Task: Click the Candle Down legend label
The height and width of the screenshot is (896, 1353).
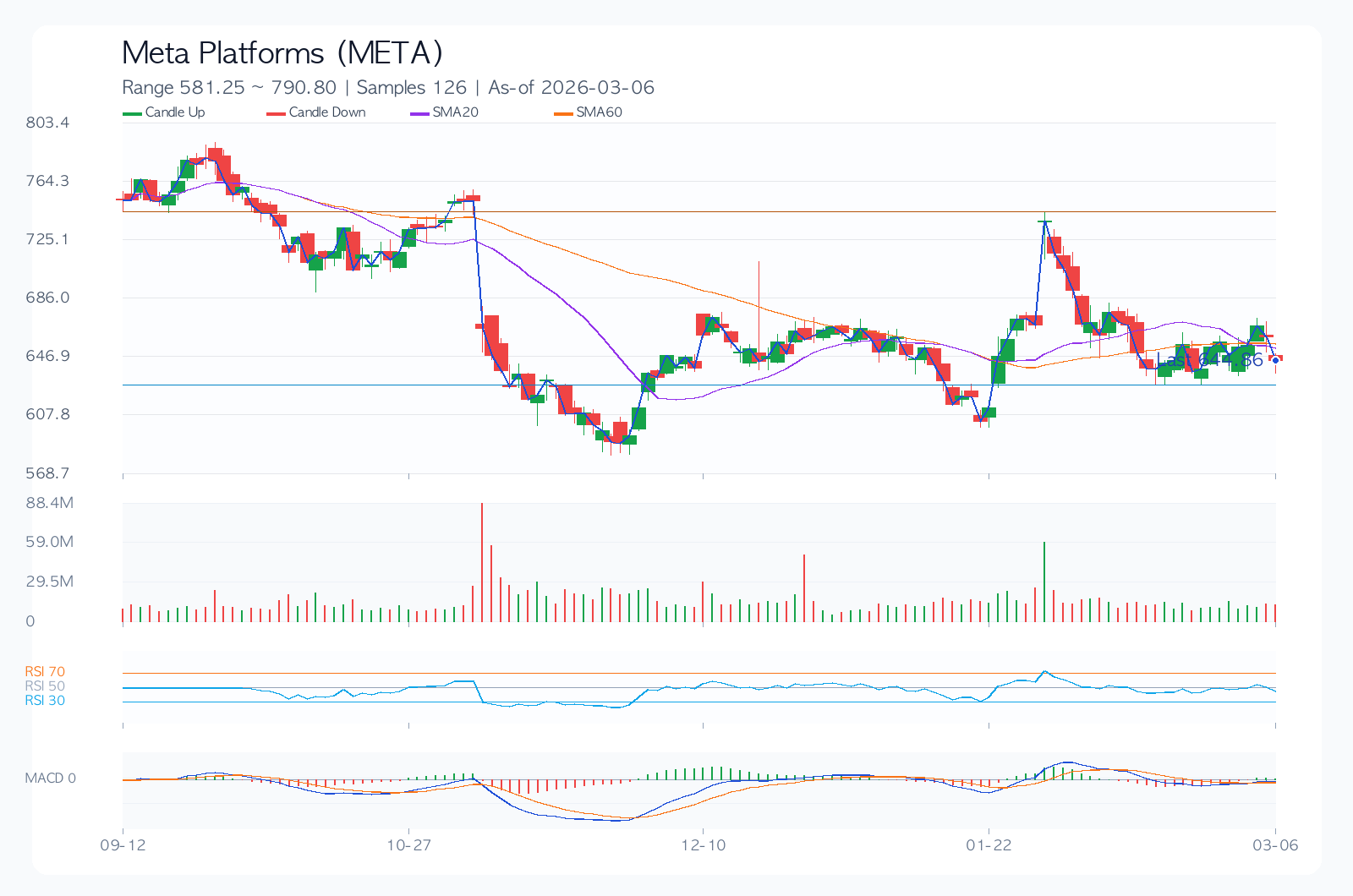Action: pyautogui.click(x=327, y=112)
